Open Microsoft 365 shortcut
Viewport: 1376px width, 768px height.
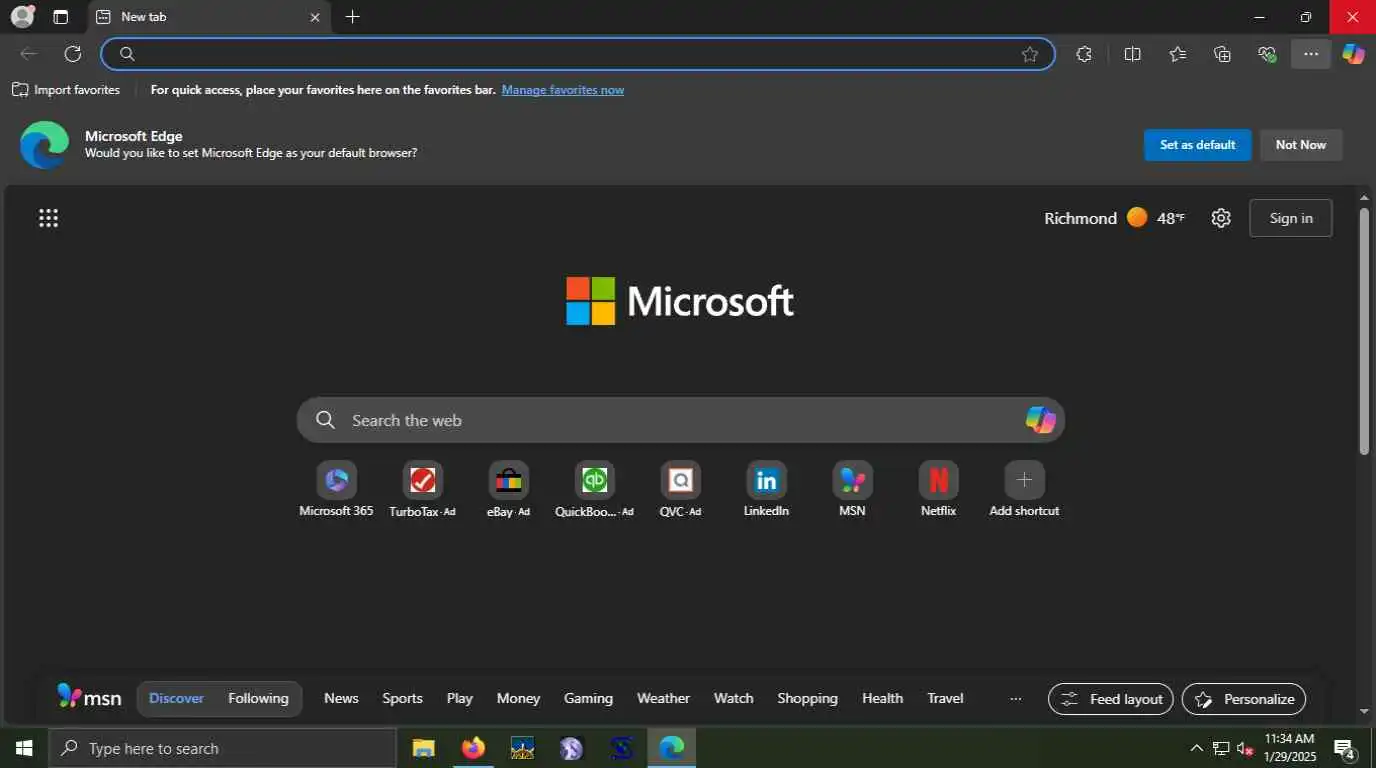click(x=336, y=490)
